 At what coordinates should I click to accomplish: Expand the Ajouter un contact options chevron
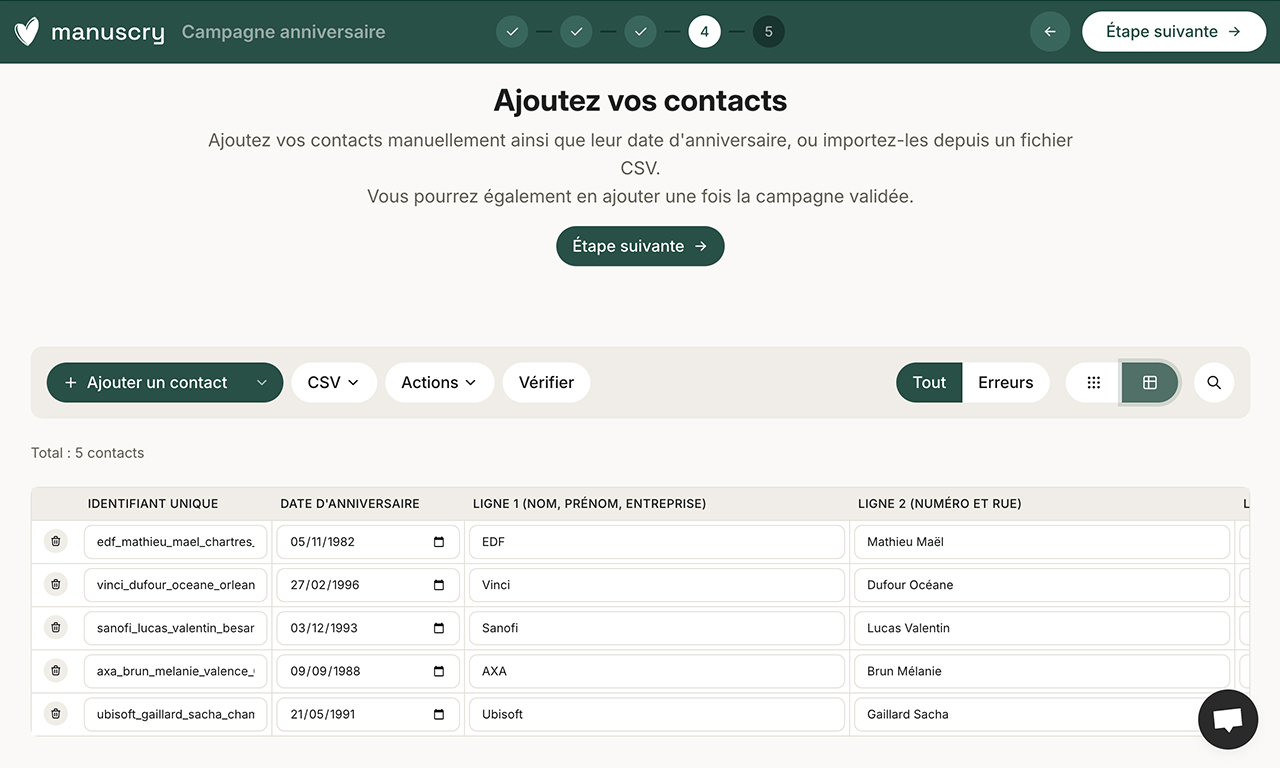tap(262, 382)
